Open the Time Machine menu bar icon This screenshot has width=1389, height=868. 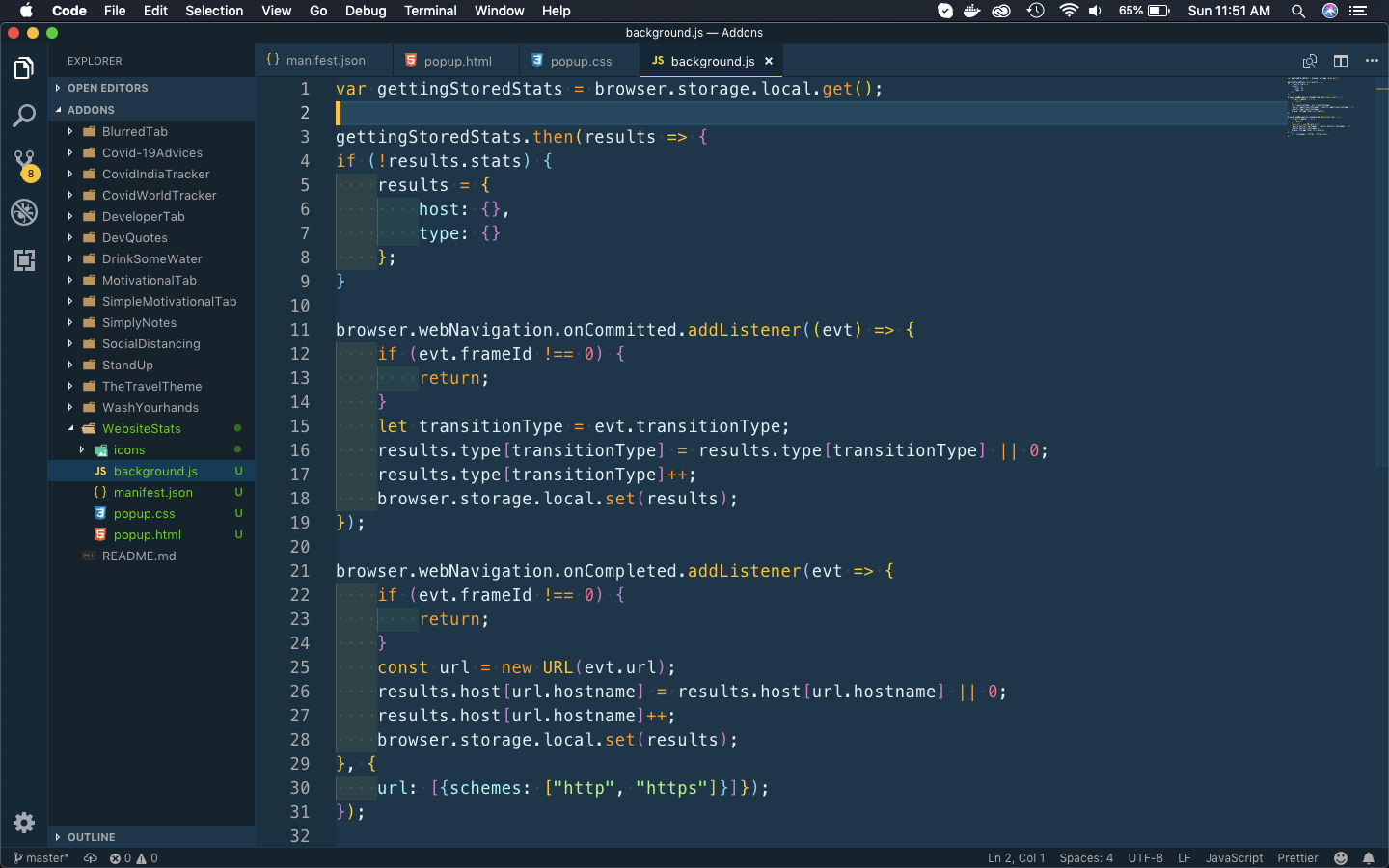click(x=1036, y=11)
